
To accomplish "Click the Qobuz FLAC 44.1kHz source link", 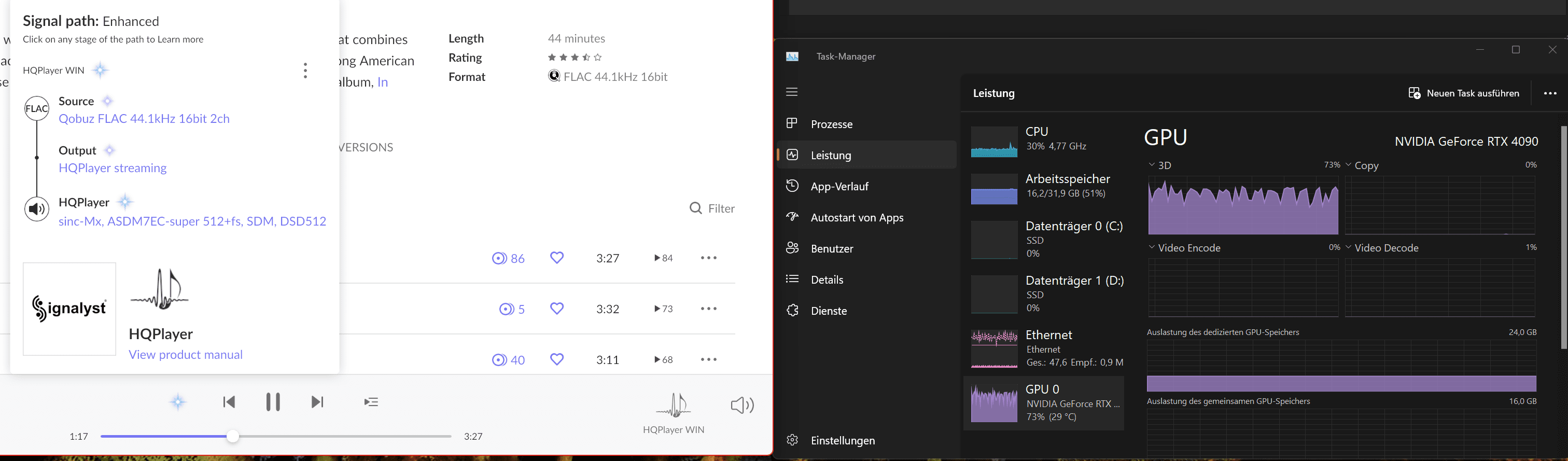I will [x=144, y=119].
